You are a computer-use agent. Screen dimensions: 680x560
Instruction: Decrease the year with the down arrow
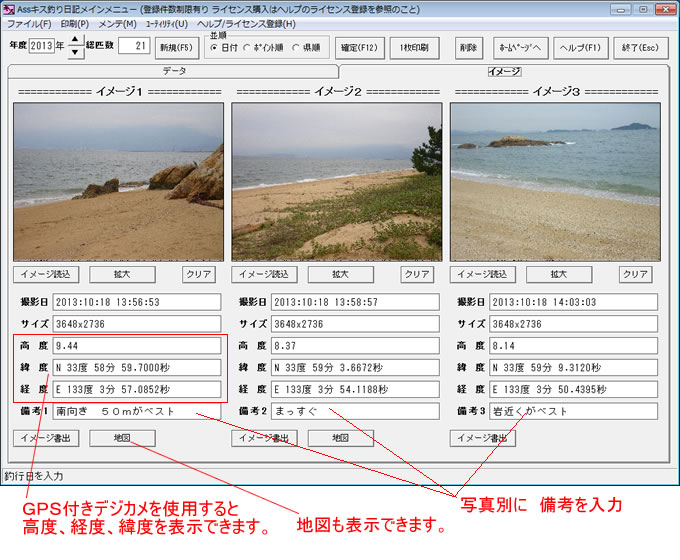pos(76,52)
